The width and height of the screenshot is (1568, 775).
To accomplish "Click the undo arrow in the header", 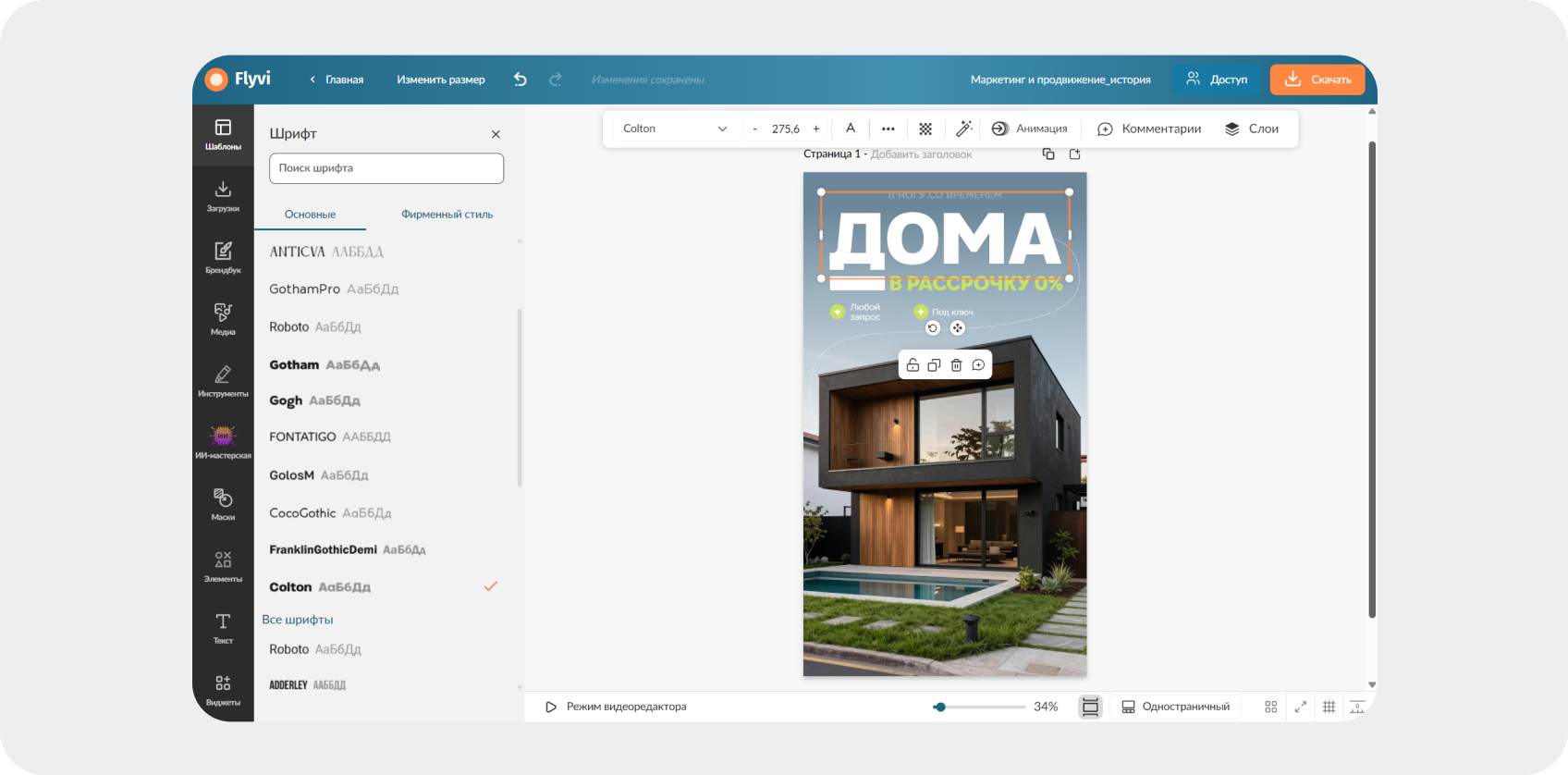I will 521,80.
